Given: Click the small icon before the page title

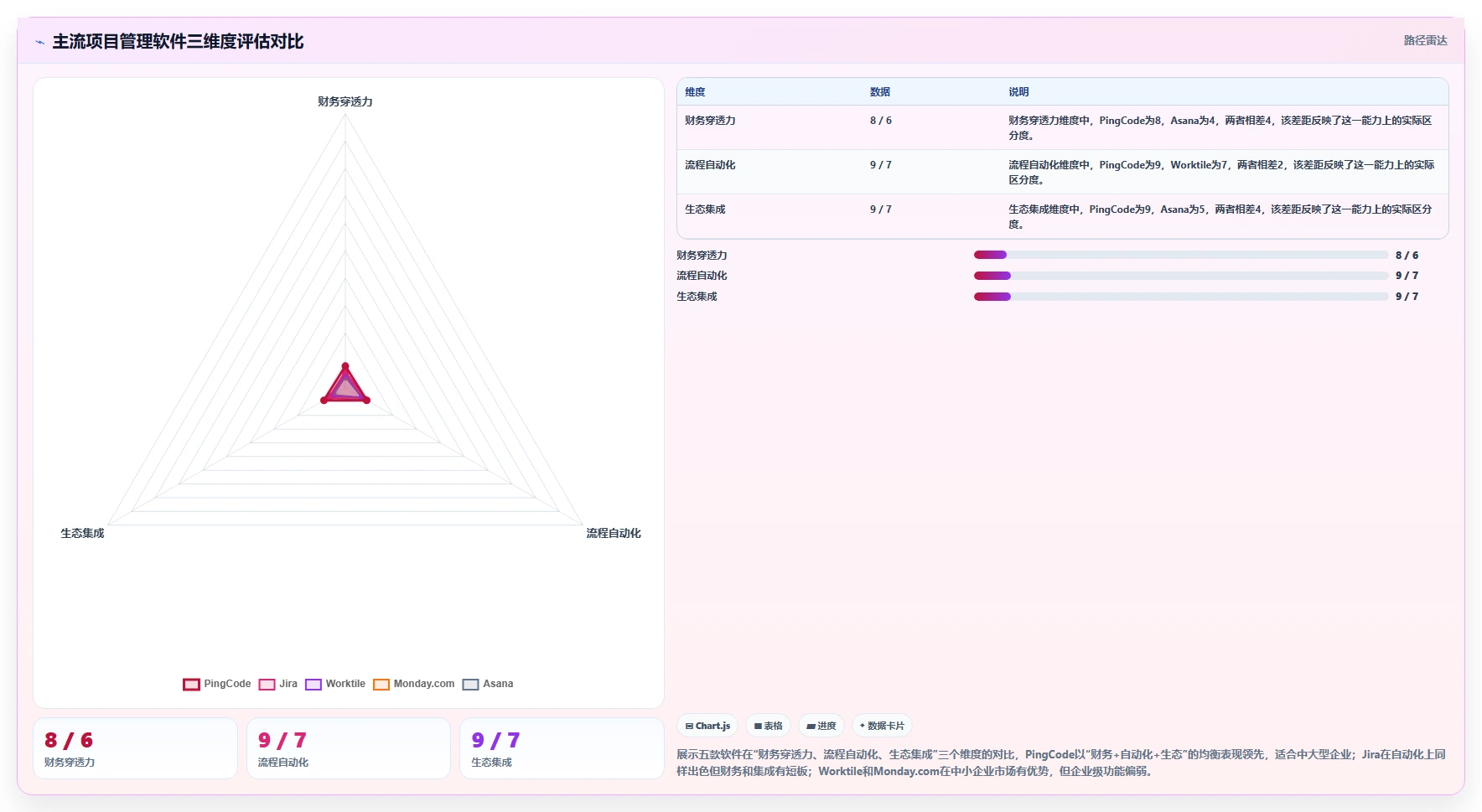Looking at the screenshot, I should coord(39,42).
